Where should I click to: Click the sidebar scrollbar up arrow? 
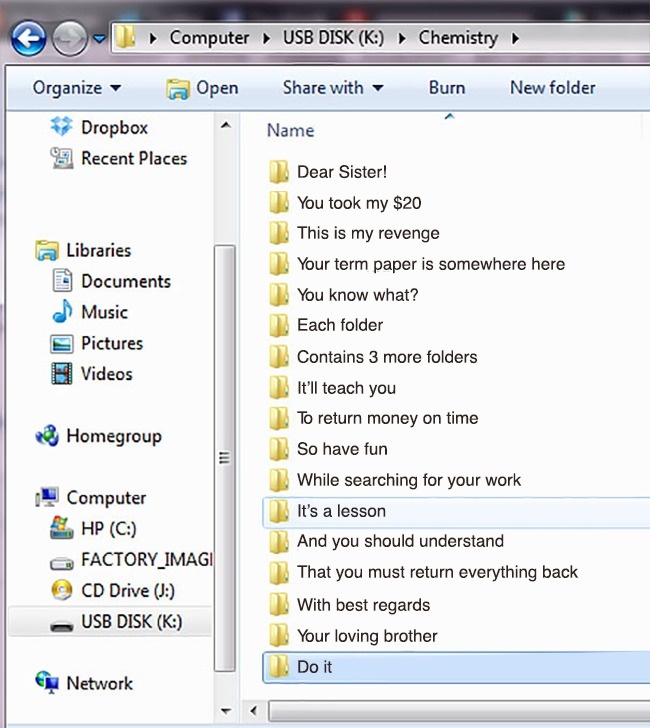[x=225, y=125]
